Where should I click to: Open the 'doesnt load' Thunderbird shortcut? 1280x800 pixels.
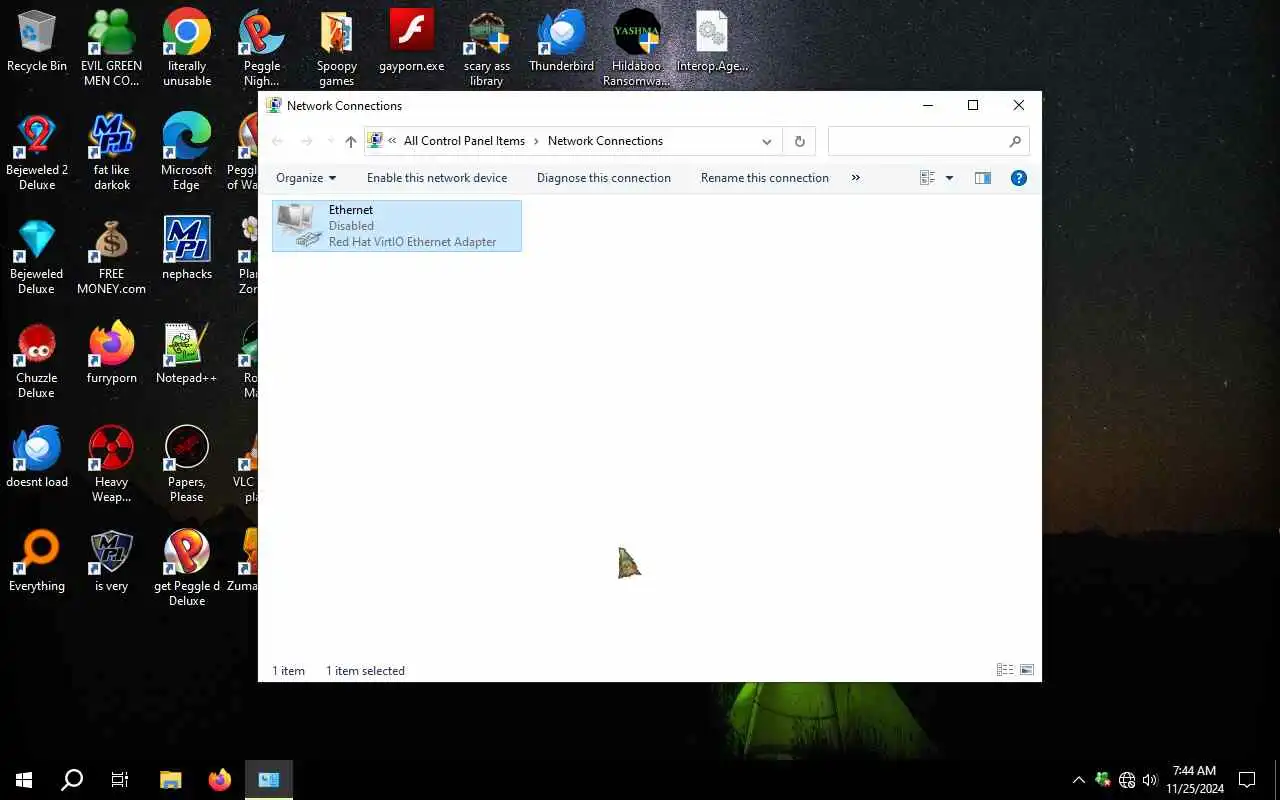point(37,458)
